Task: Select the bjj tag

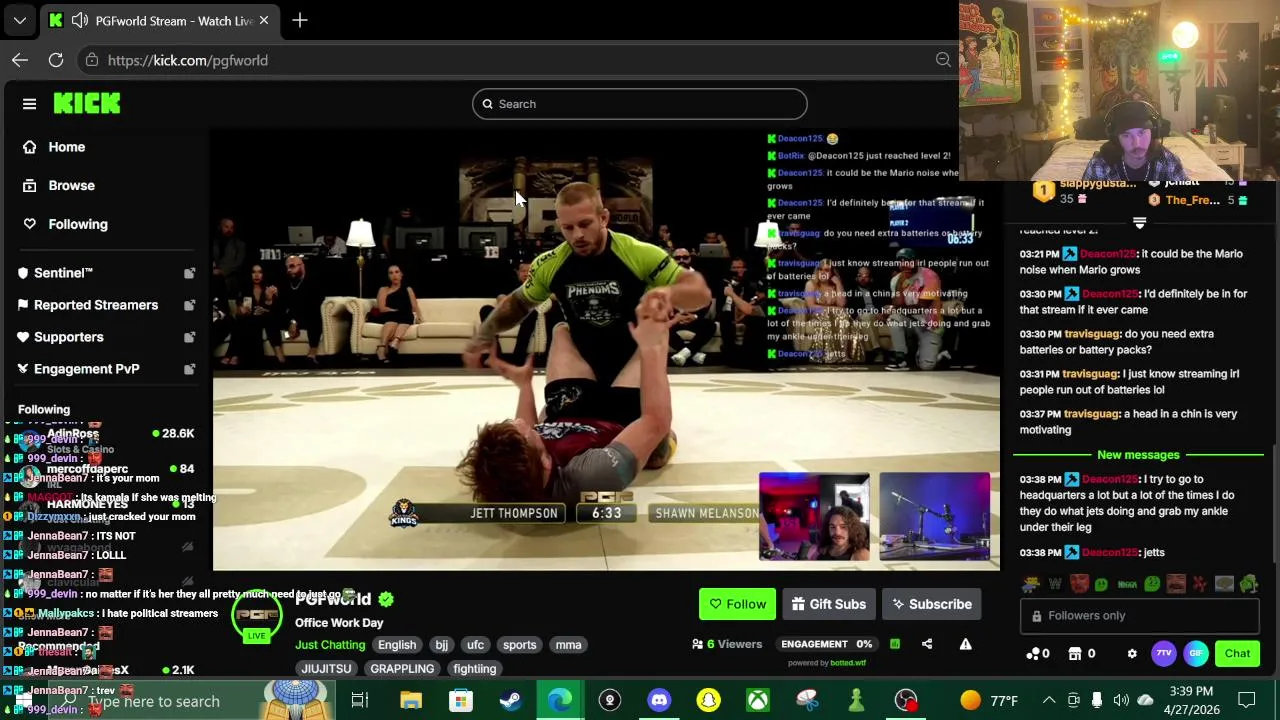Action: (x=441, y=645)
